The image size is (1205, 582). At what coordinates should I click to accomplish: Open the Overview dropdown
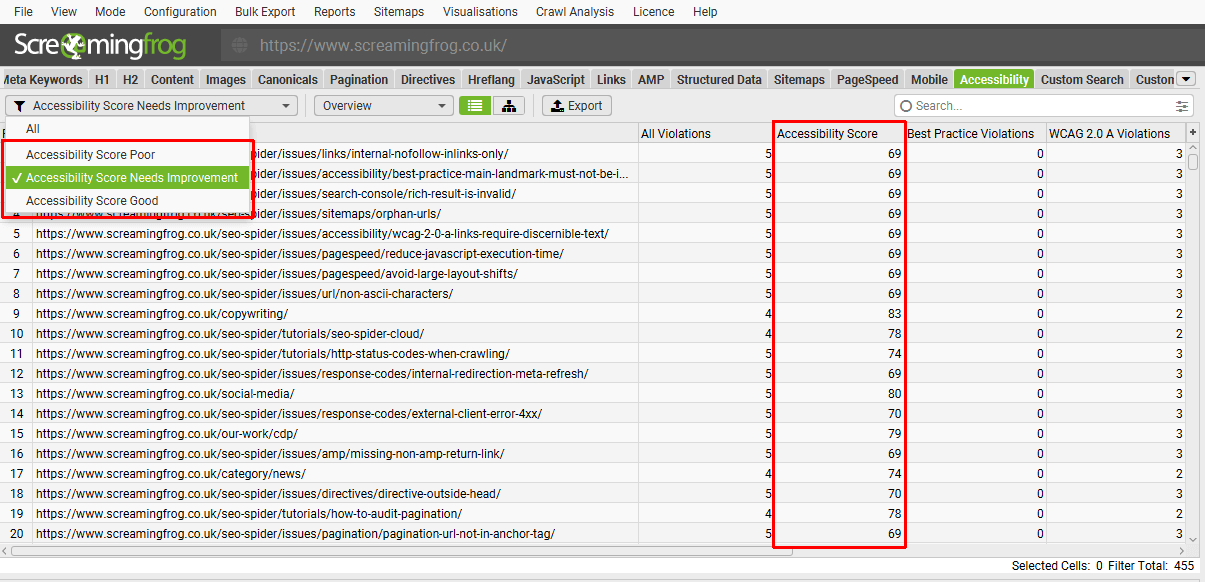tap(385, 106)
